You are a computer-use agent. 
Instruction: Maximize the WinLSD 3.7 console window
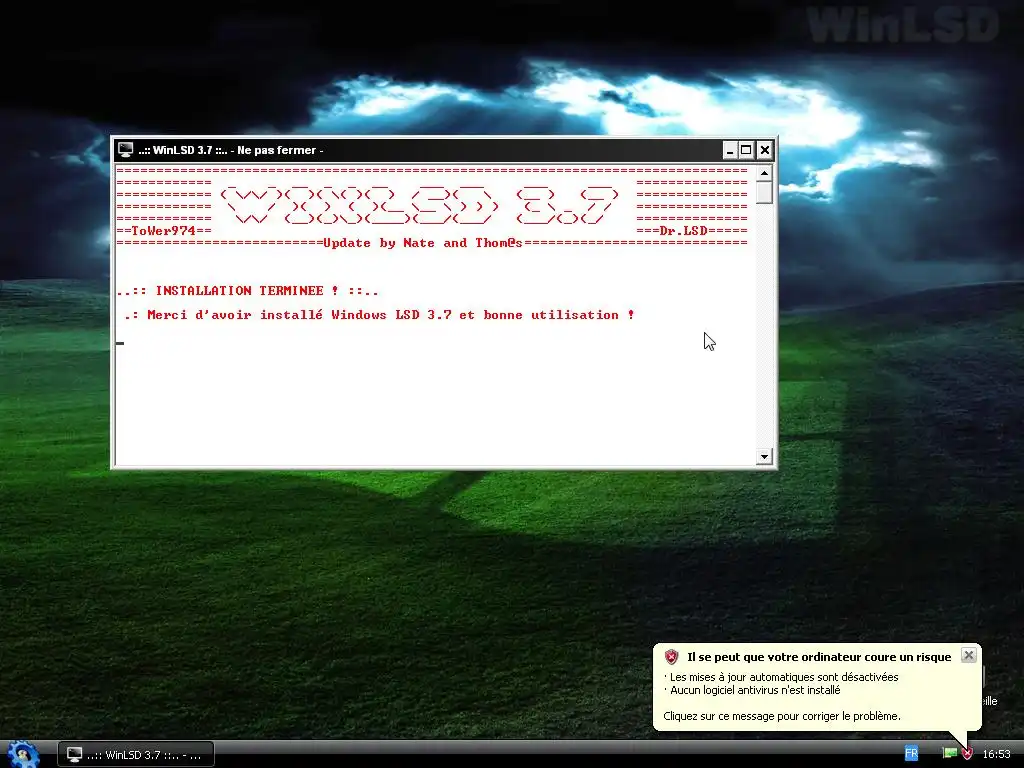pyautogui.click(x=746, y=150)
